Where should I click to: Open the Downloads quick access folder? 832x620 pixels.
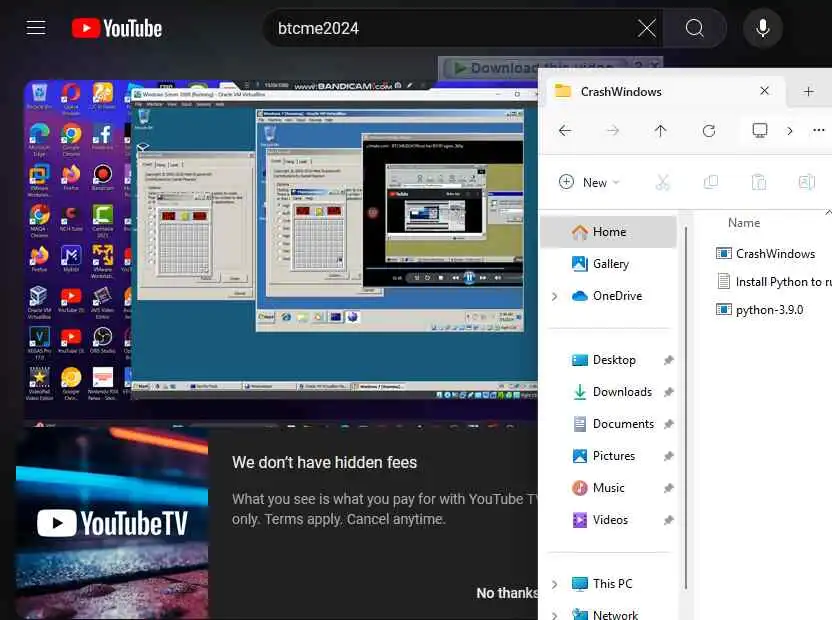click(613, 392)
